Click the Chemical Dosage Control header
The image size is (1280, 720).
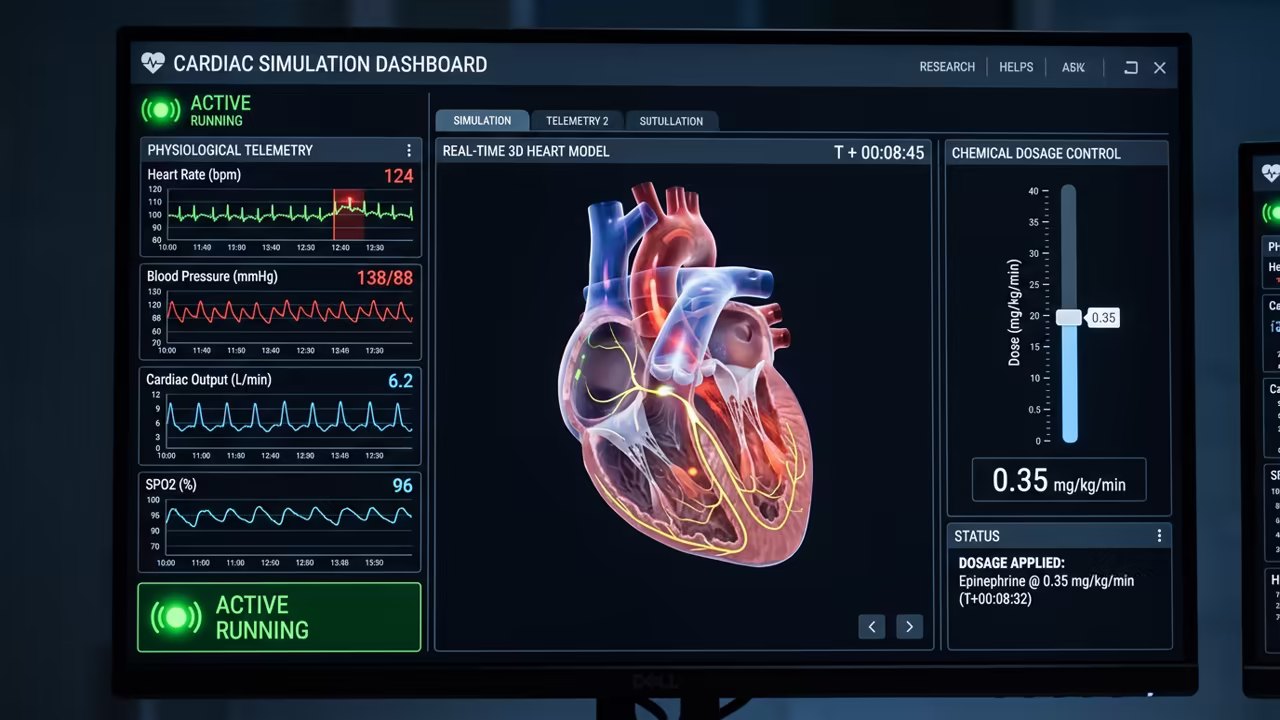click(1036, 153)
